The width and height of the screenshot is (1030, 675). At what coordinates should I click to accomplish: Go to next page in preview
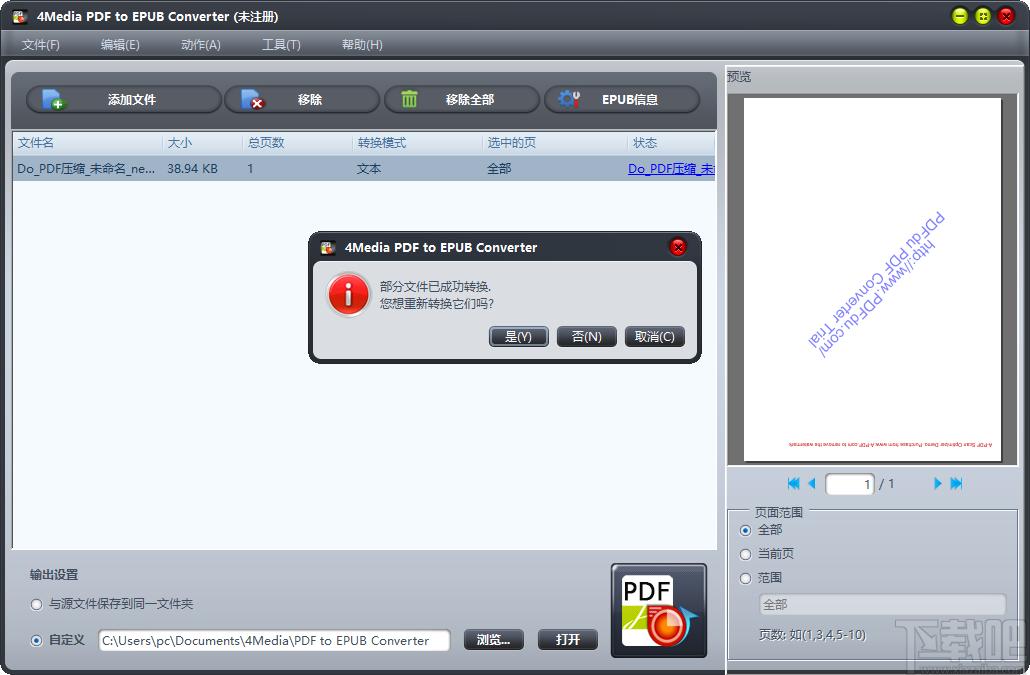(x=937, y=484)
